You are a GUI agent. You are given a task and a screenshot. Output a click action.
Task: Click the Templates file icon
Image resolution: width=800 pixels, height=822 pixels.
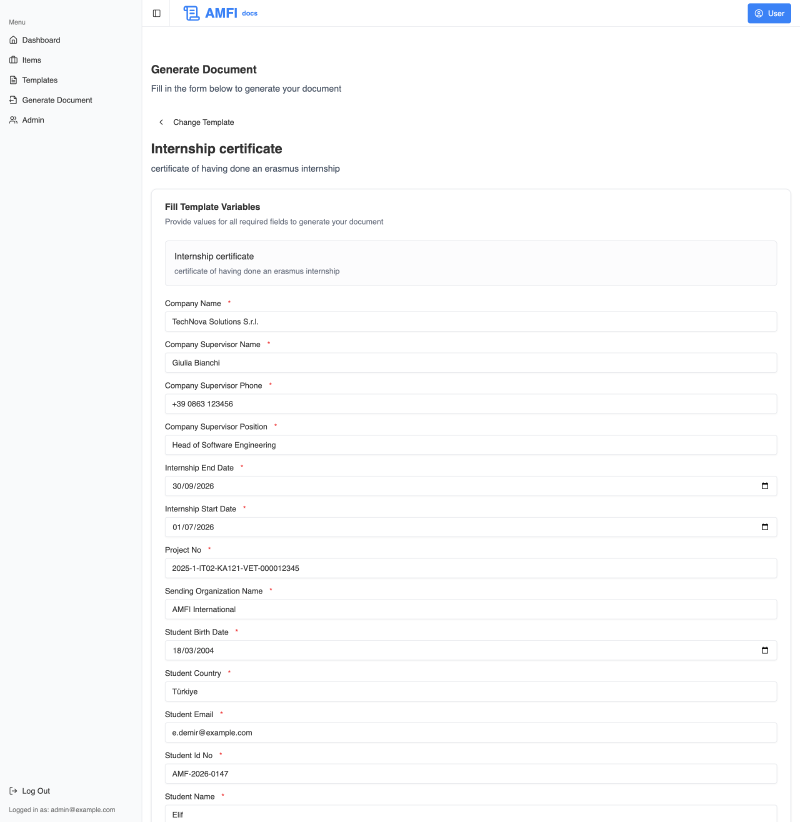coord(14,80)
